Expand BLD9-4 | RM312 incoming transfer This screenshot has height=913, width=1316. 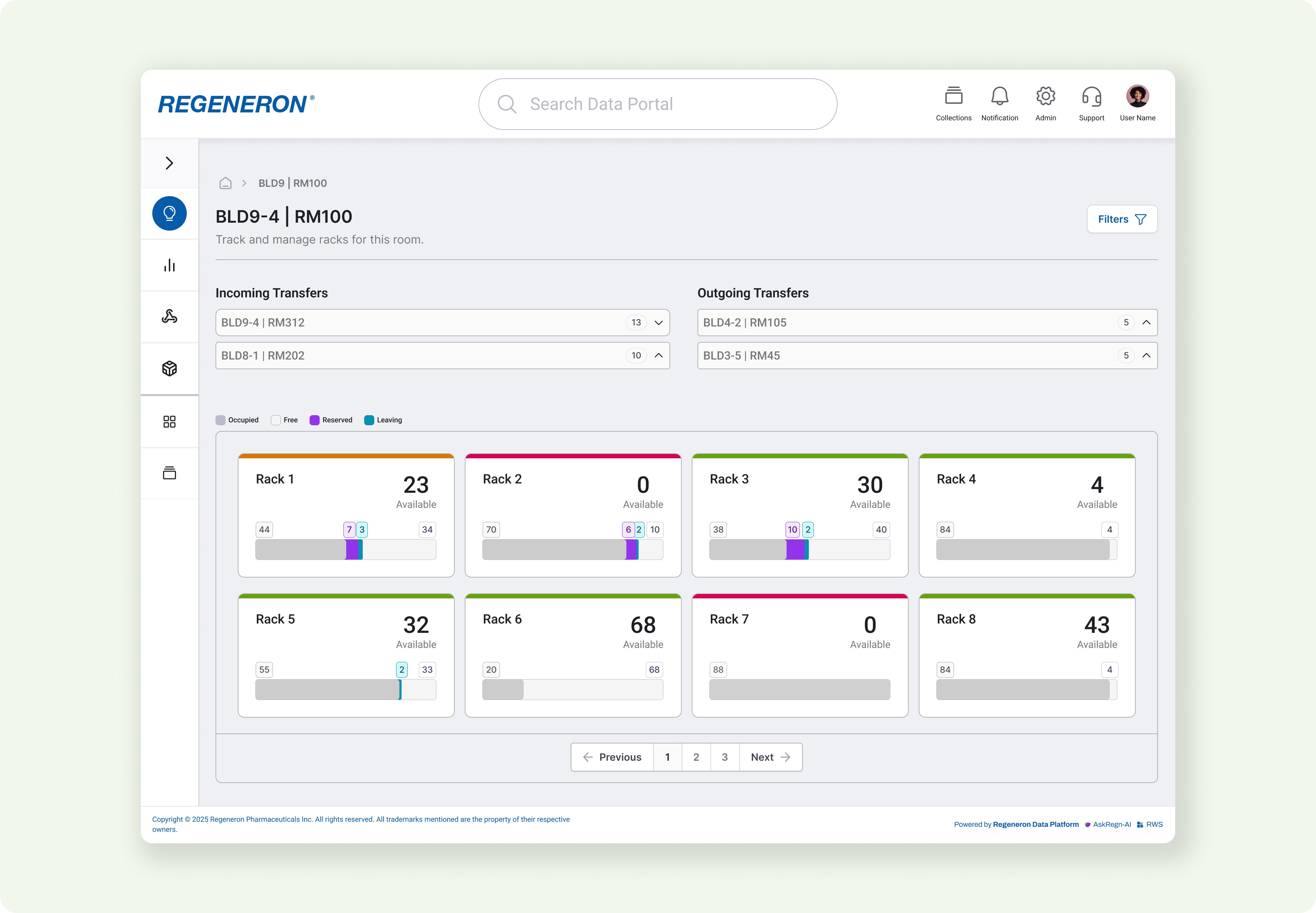coord(658,323)
